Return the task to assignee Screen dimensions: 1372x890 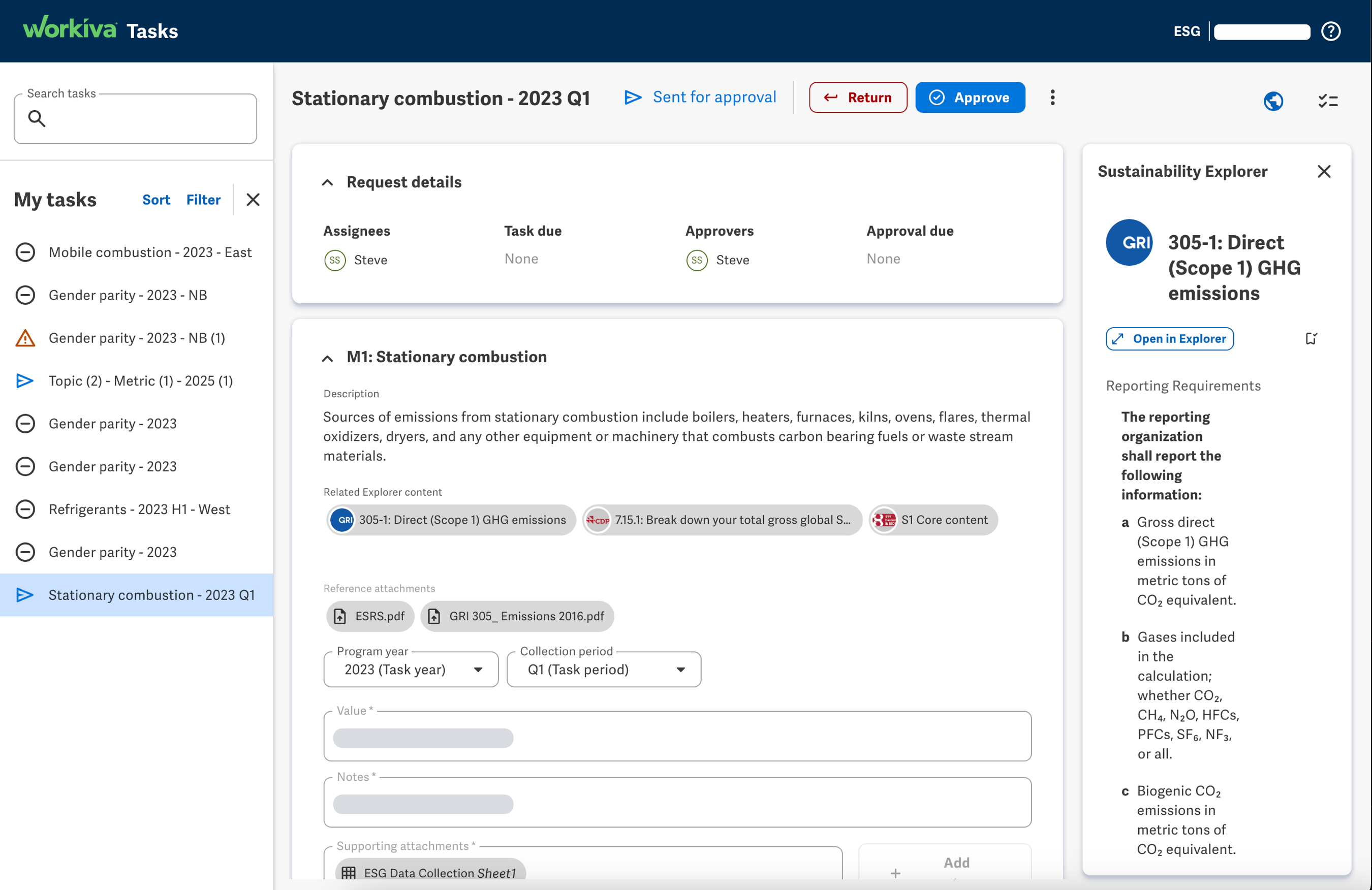tap(858, 98)
